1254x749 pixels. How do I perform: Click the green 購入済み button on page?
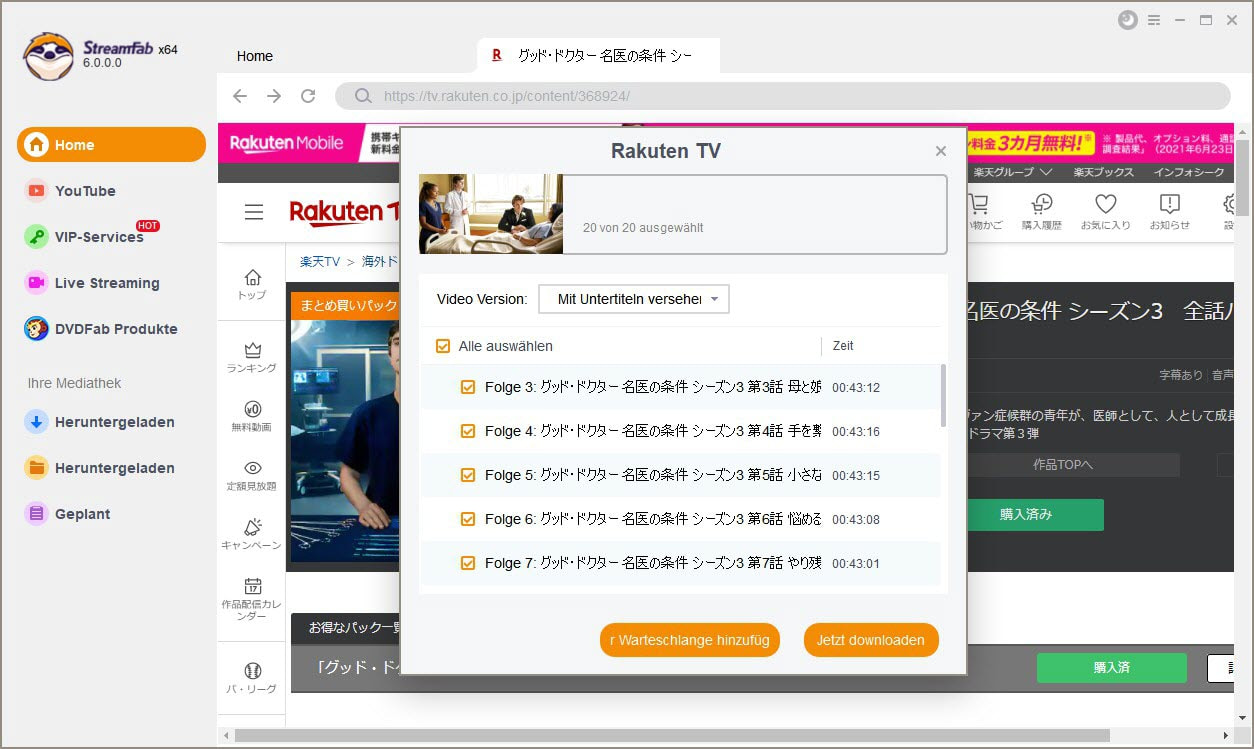[x=1026, y=515]
